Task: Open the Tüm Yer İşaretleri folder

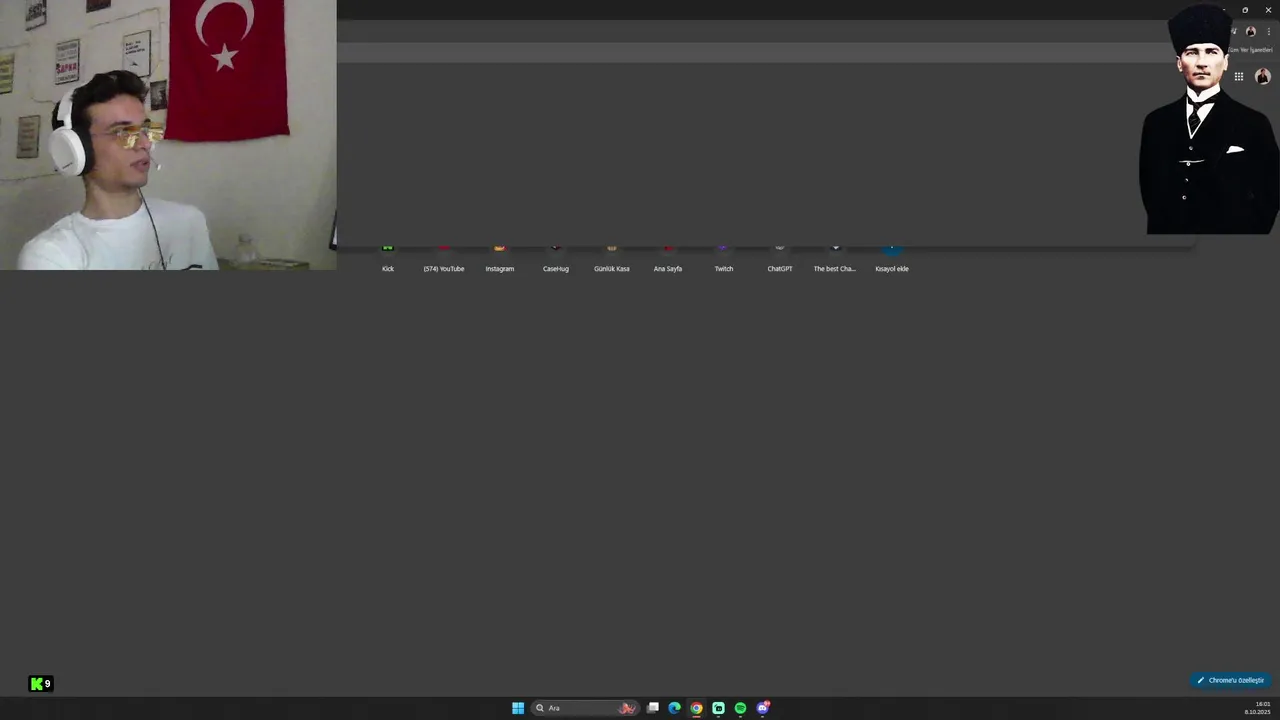Action: (x=1250, y=50)
